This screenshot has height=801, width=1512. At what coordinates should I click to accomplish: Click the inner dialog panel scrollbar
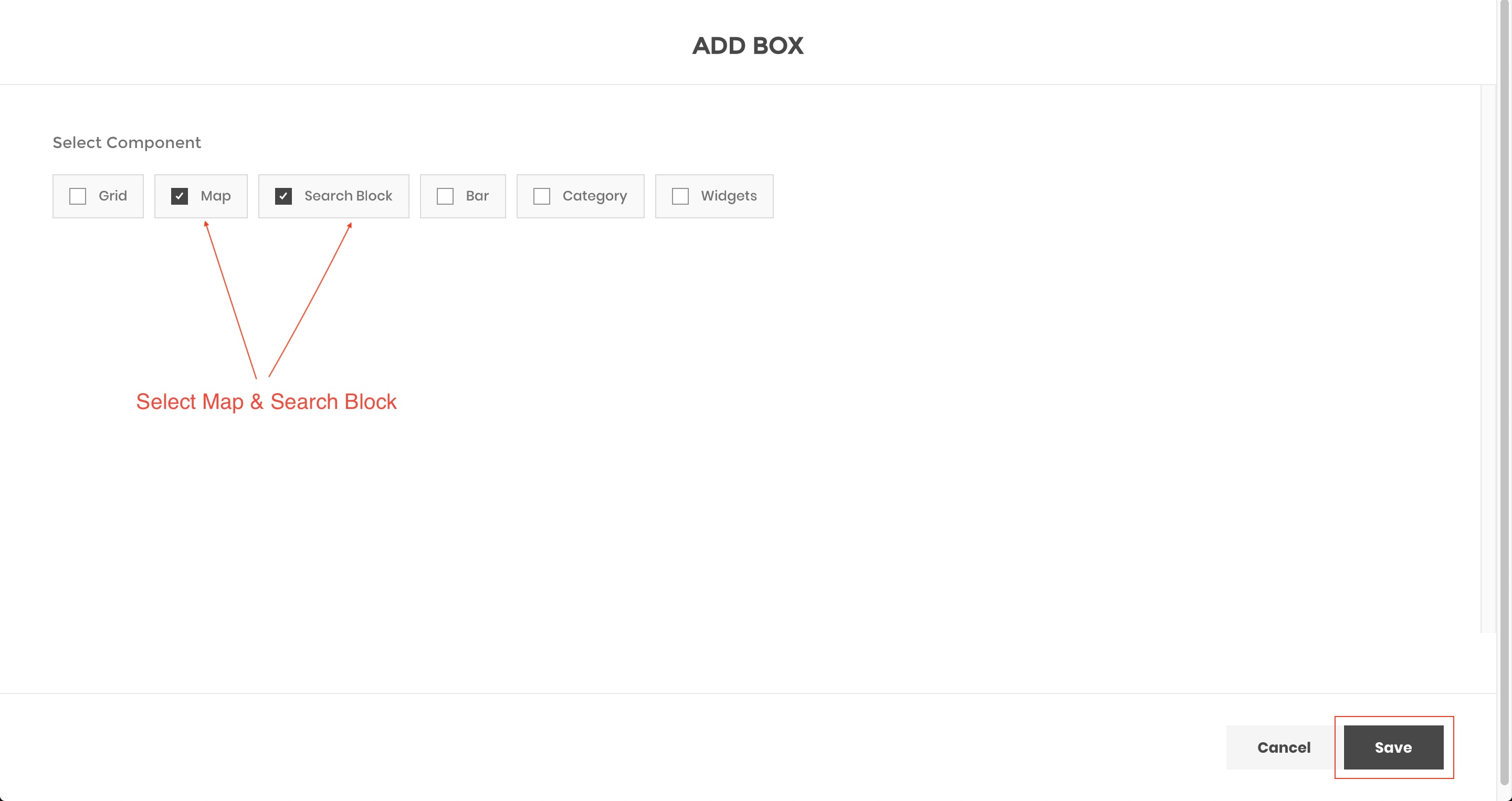pos(1488,358)
